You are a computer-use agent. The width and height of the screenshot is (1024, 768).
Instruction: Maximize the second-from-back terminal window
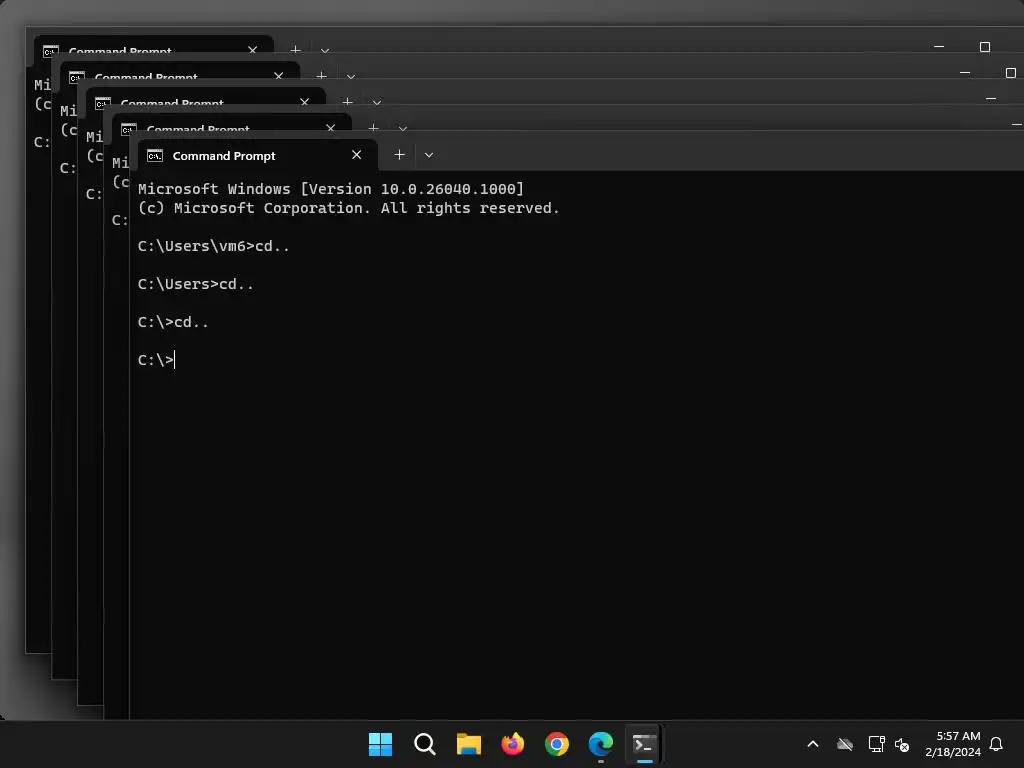(1011, 72)
